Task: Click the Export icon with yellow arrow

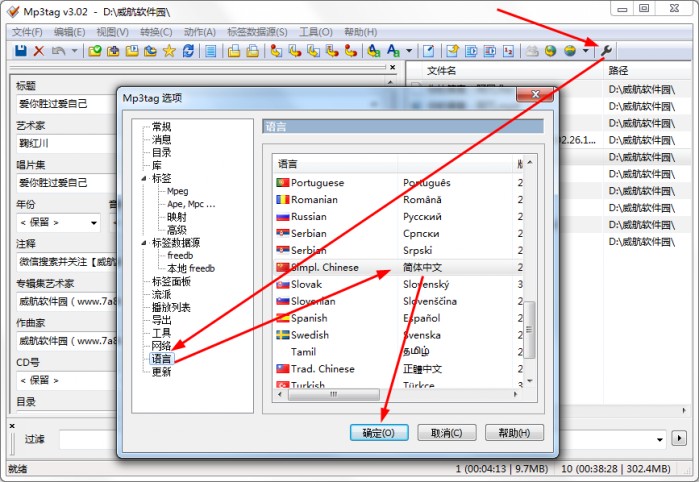Action: click(x=452, y=51)
